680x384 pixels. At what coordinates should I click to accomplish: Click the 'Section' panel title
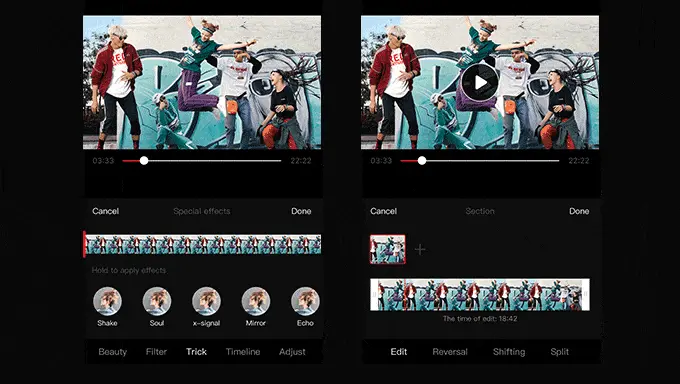click(x=480, y=211)
